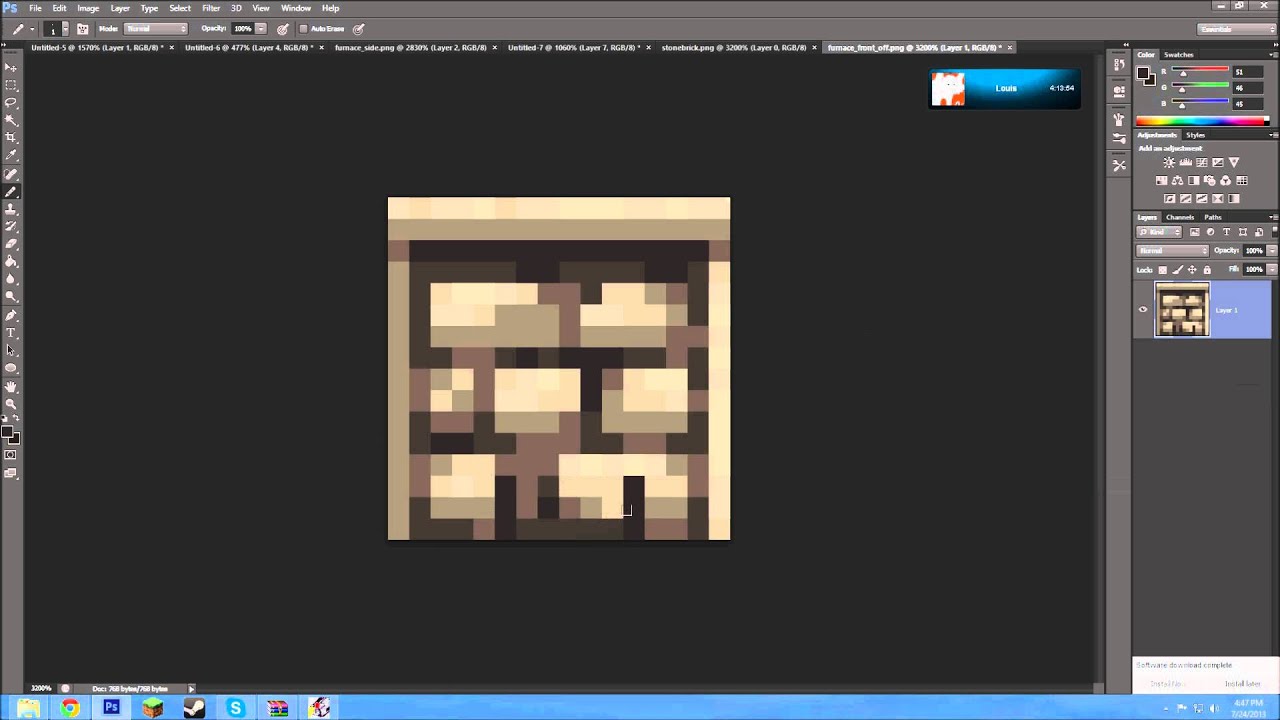The width and height of the screenshot is (1280, 720).
Task: Open the Filter menu
Action: pyautogui.click(x=211, y=8)
